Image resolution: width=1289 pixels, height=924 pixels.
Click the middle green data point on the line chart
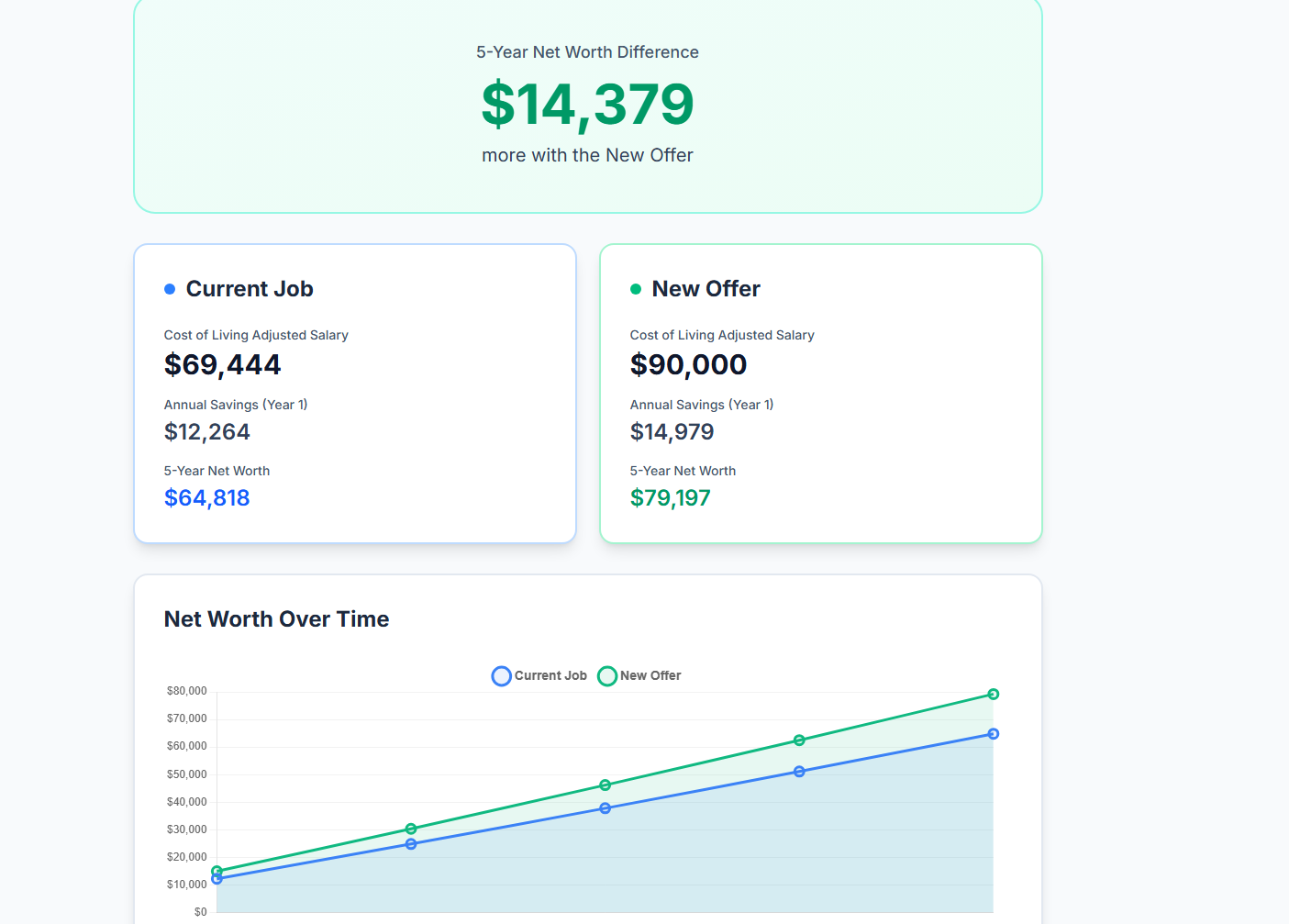tap(605, 785)
